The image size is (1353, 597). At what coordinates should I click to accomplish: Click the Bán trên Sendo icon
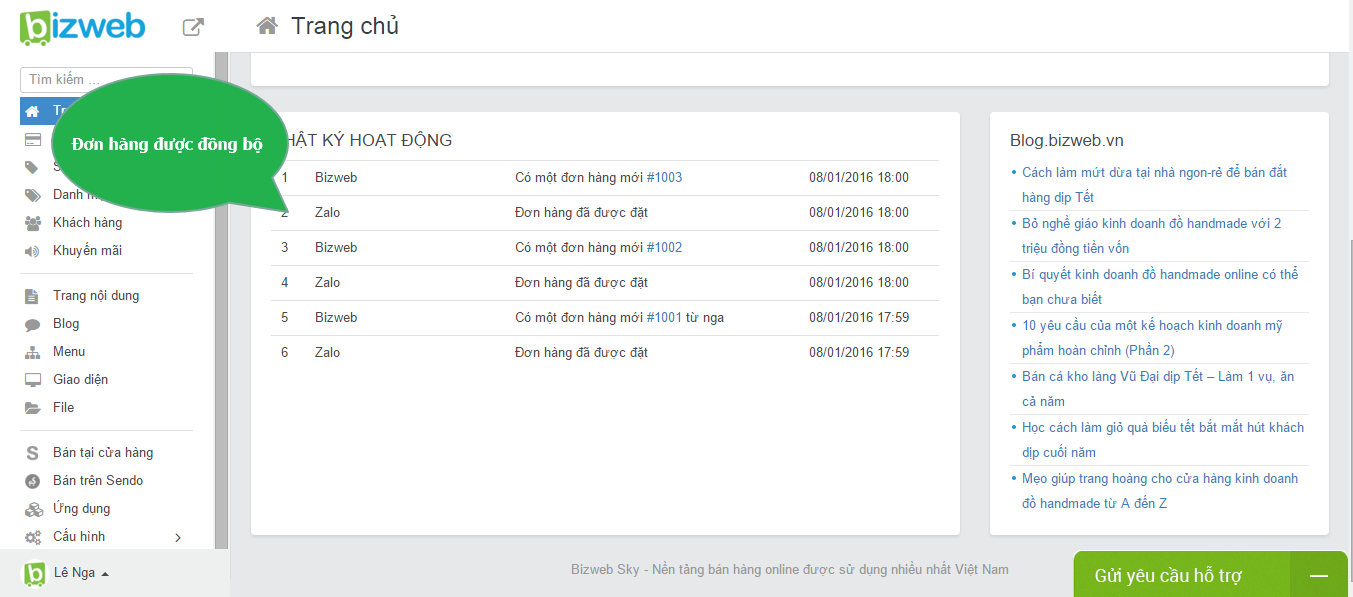point(33,481)
